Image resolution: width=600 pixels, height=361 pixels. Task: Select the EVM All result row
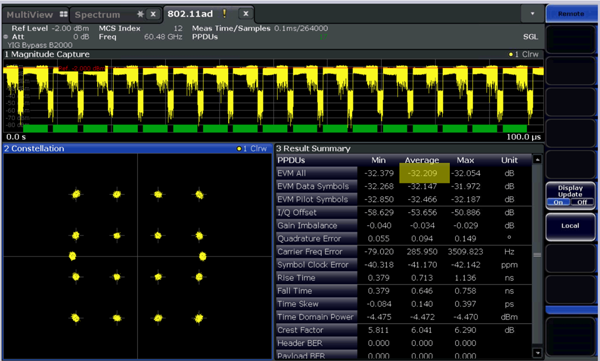(x=403, y=173)
